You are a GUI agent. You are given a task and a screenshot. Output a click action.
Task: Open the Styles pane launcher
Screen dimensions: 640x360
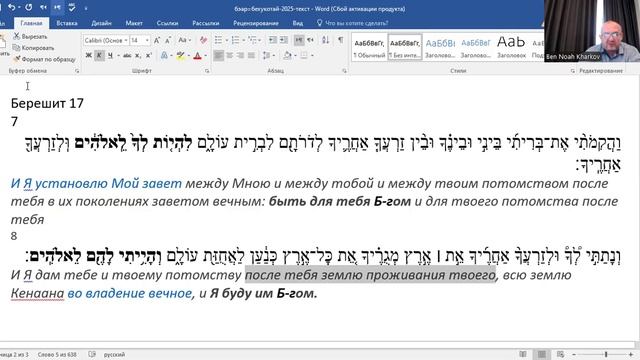pos(572,71)
